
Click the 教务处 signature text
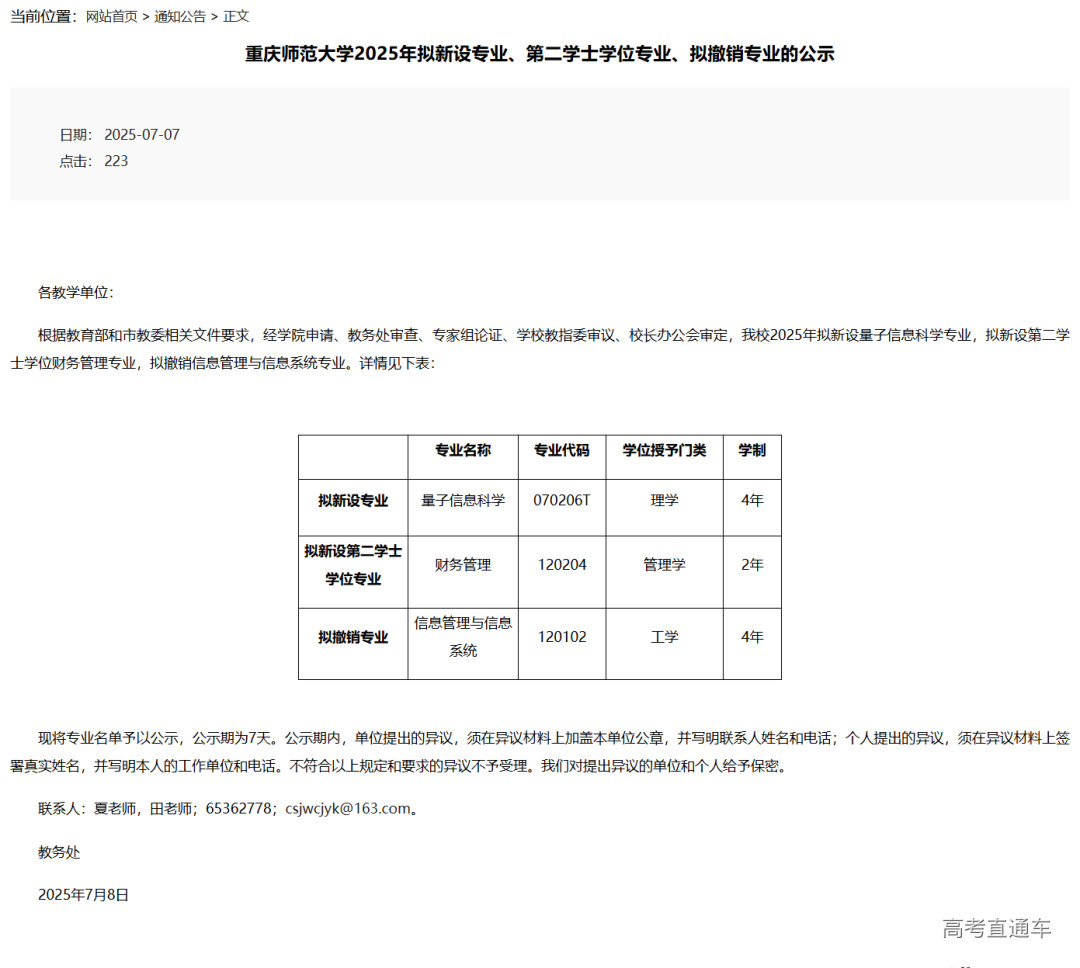click(x=57, y=853)
